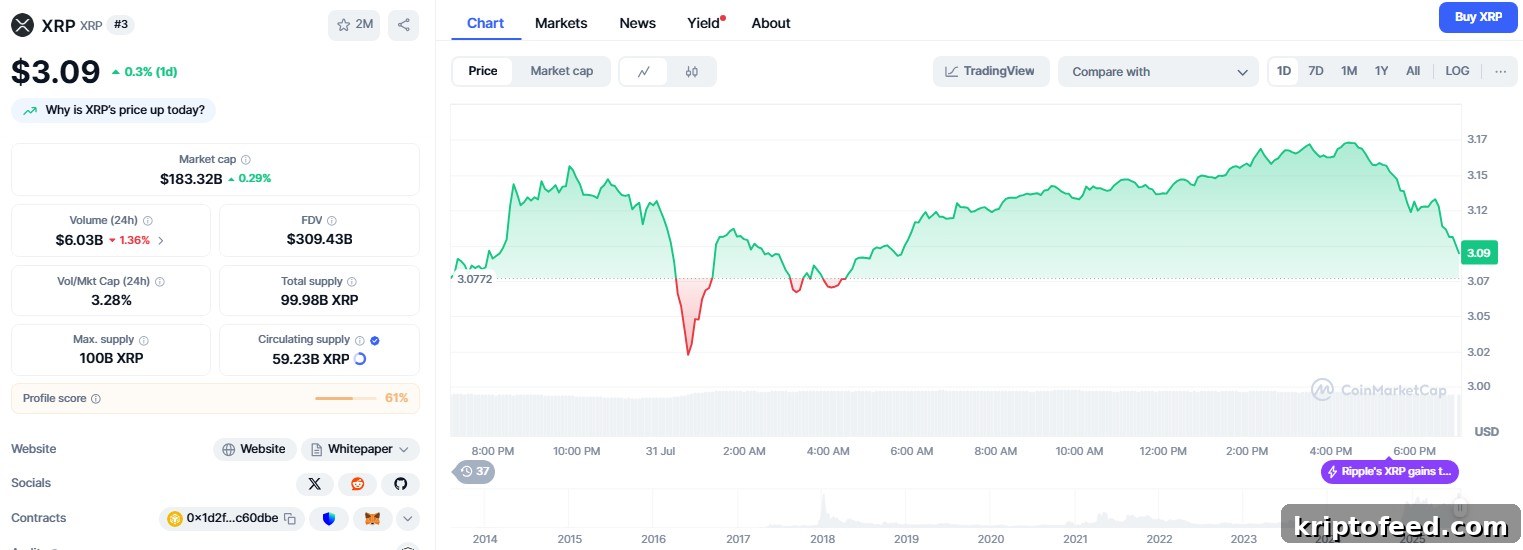Click the XRP coin logo
The width and height of the screenshot is (1523, 550).
22,25
